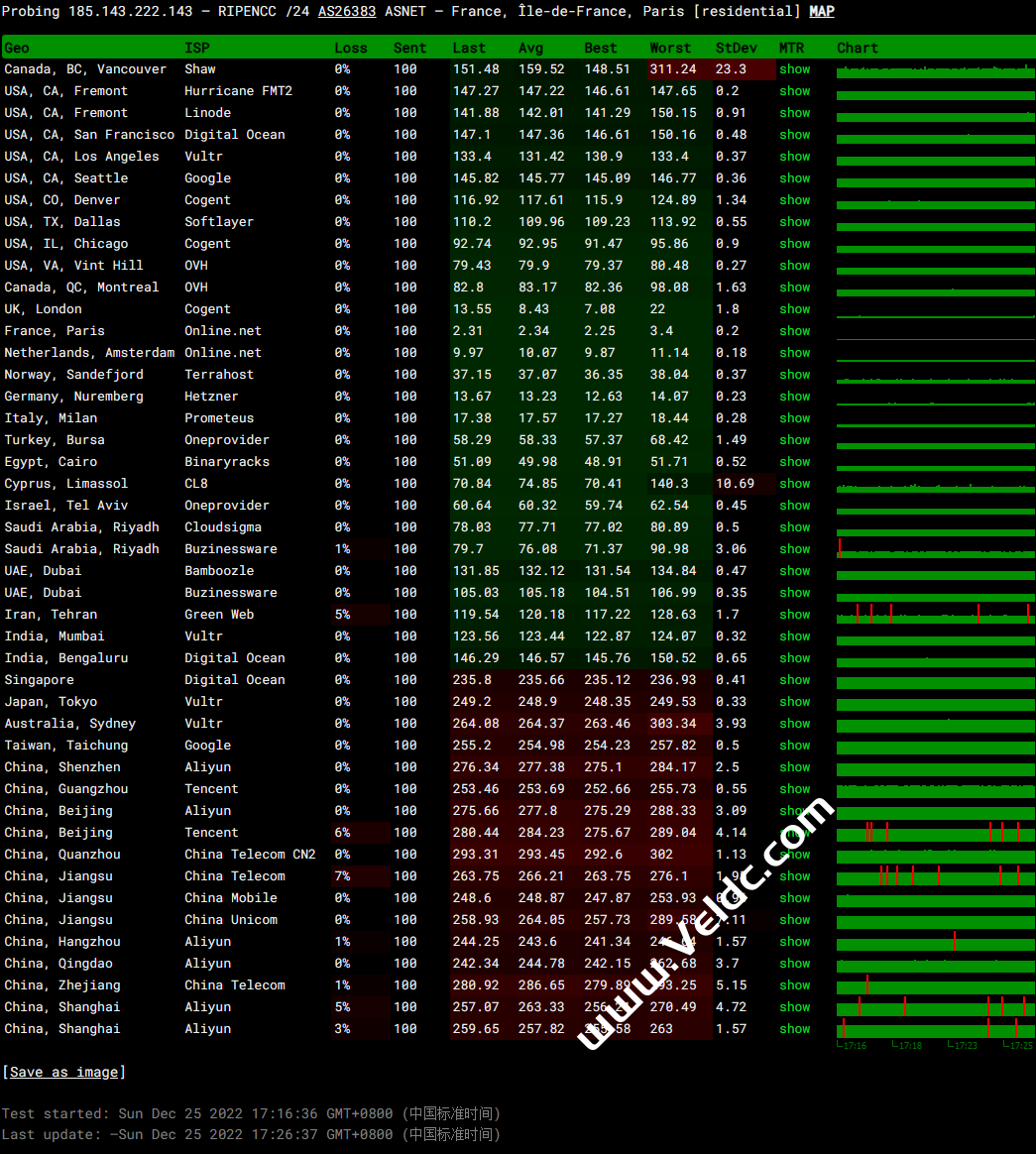
Task: Show MTR for Riyadh Cloudsigma row
Action: pyautogui.click(x=795, y=527)
